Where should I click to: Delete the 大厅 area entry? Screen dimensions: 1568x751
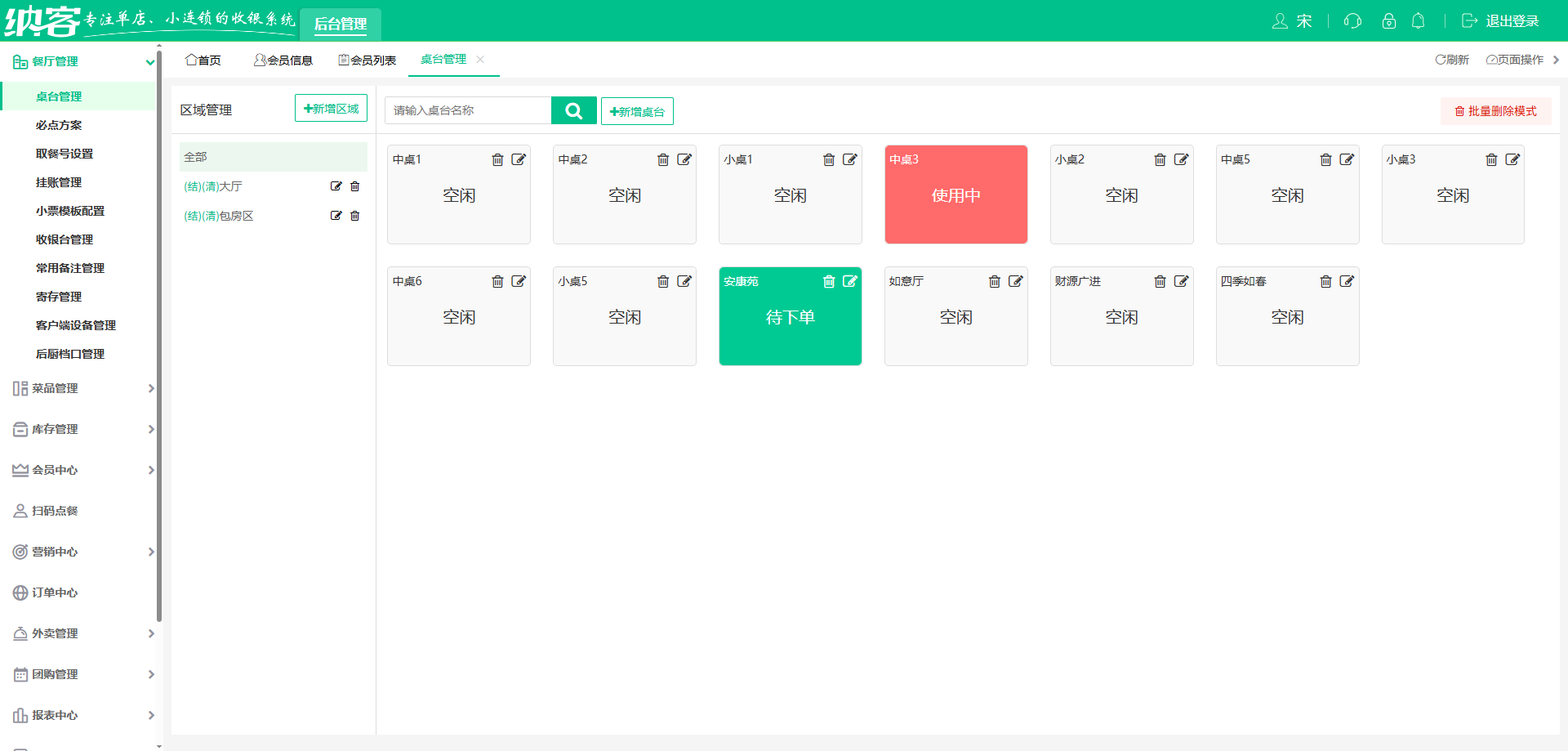coord(354,186)
